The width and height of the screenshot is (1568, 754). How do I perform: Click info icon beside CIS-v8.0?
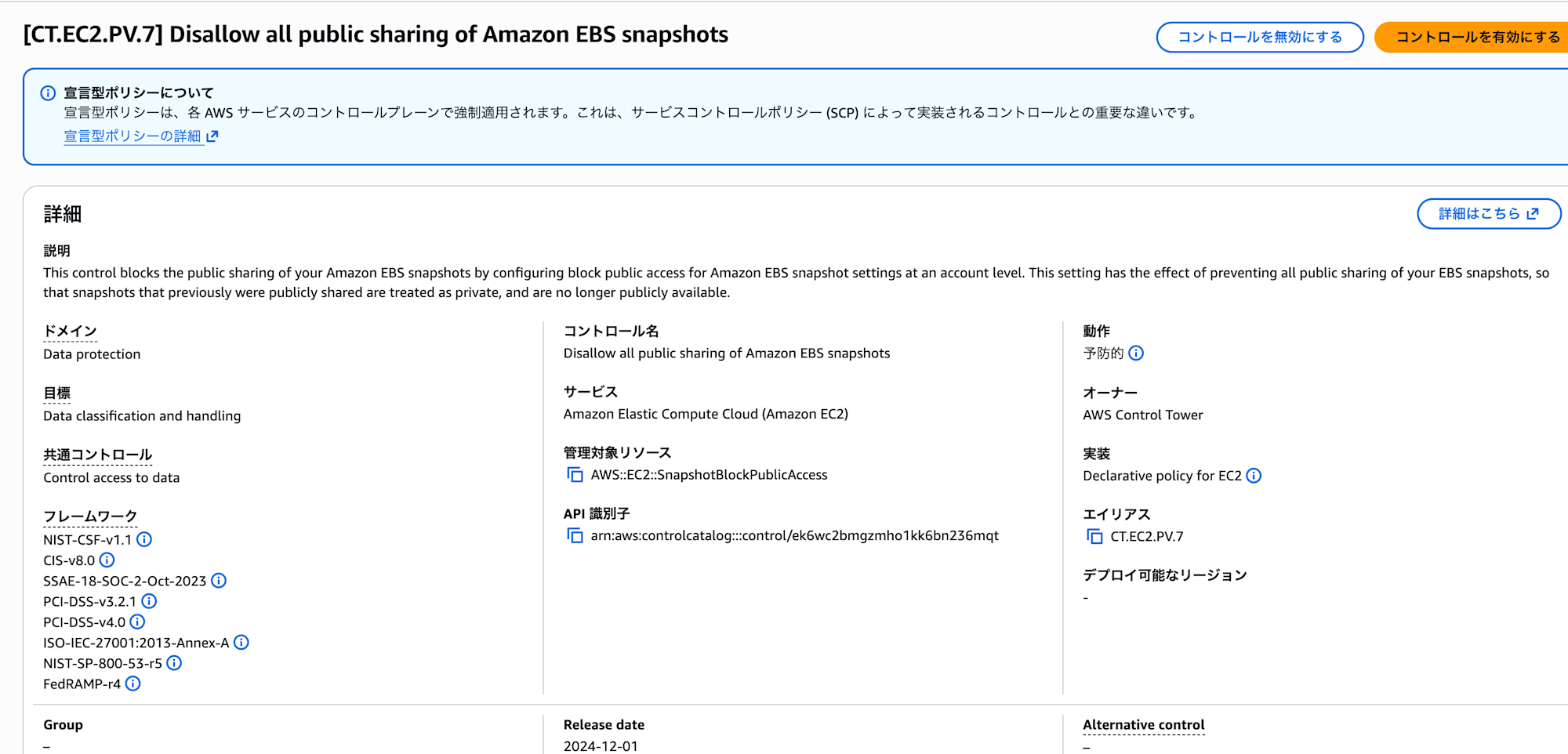(x=107, y=560)
